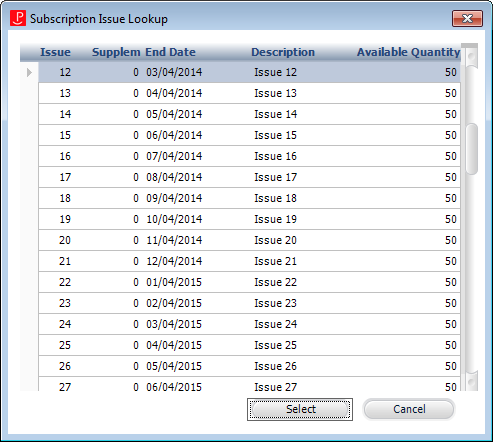Click the Description column header
Screen dimensions: 493x442
click(x=283, y=52)
